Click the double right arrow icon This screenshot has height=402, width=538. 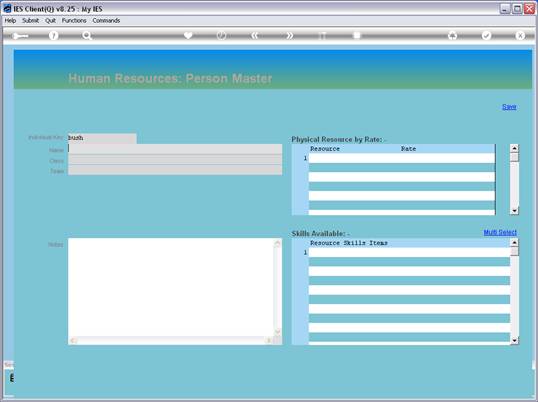coord(290,36)
